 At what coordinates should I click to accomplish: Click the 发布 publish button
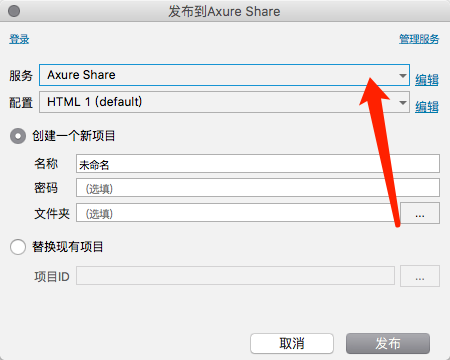coord(388,343)
